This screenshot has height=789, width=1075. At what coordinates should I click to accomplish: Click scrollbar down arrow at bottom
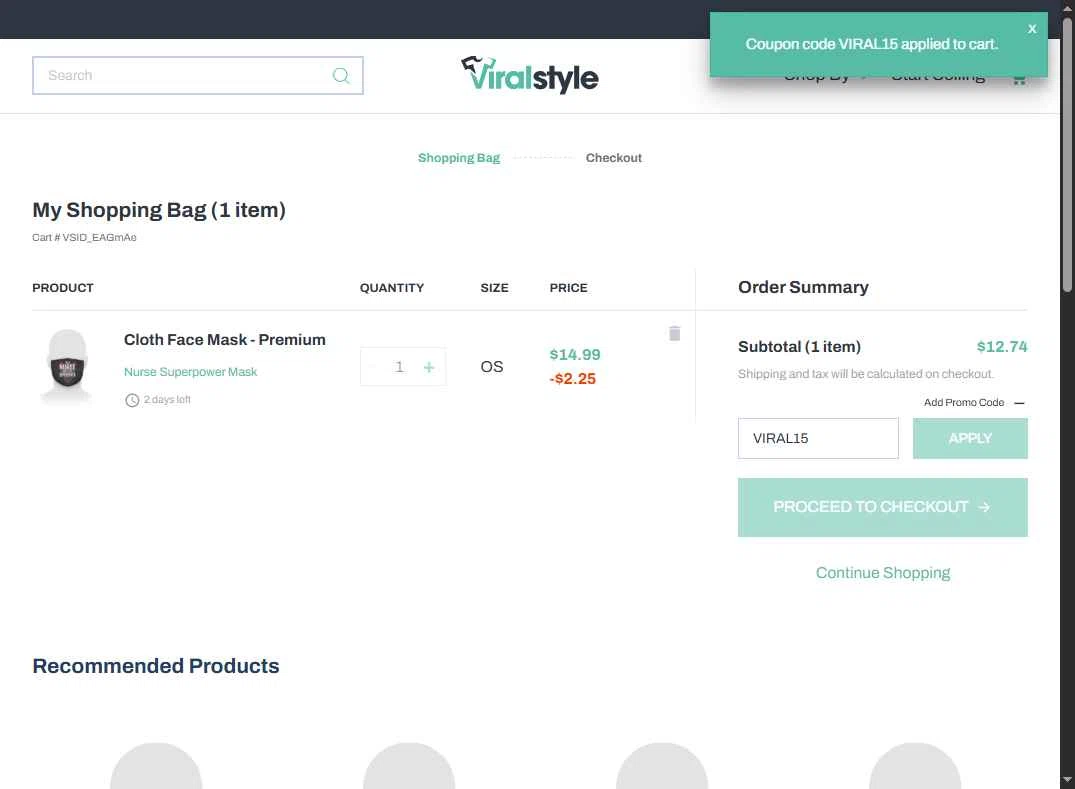click(x=1067, y=781)
